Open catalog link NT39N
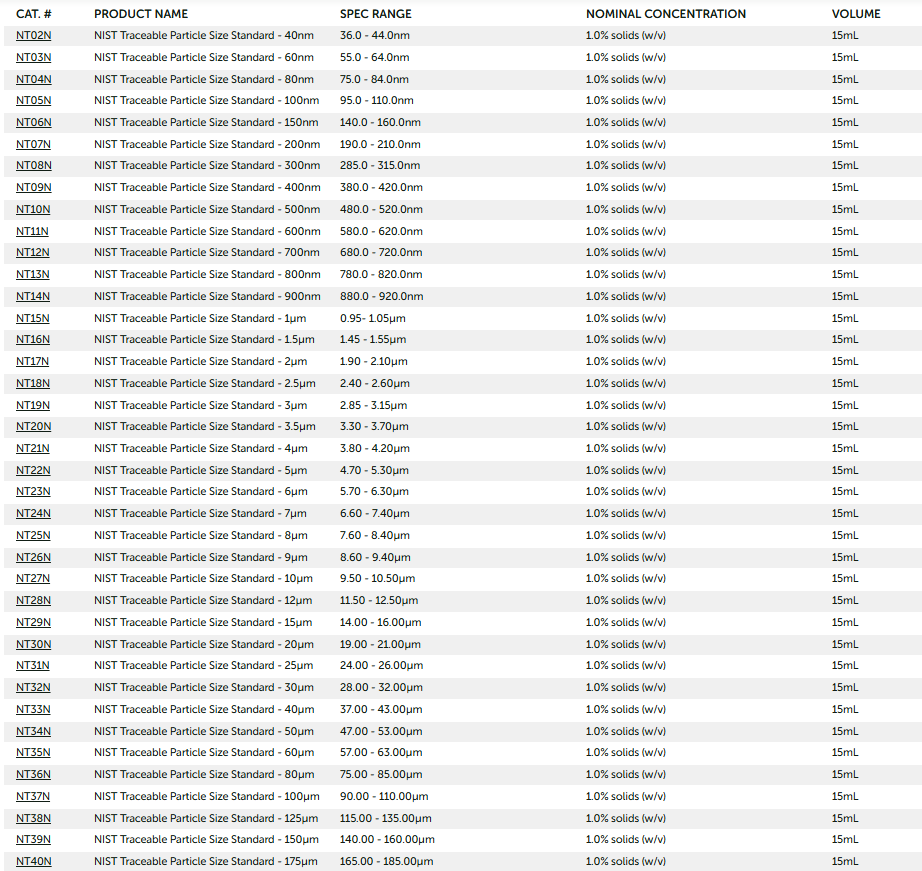Image resolution: width=922 pixels, height=871 pixels. point(34,839)
